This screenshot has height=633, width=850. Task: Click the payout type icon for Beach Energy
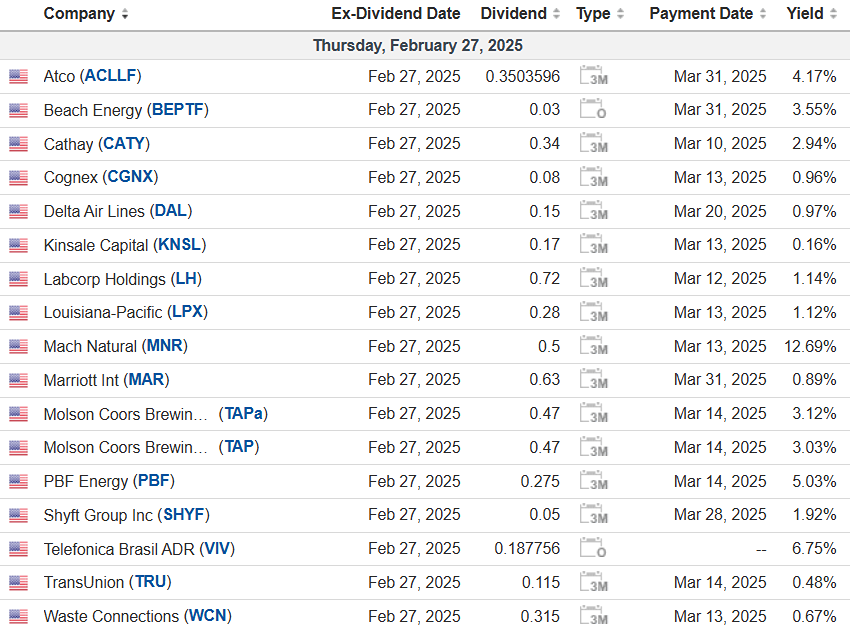tap(594, 110)
